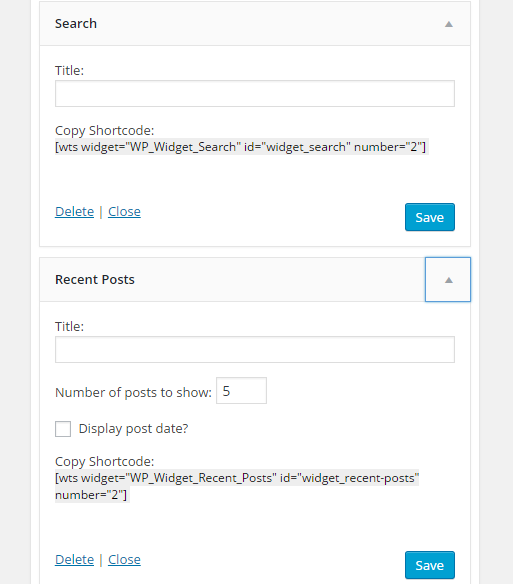The height and width of the screenshot is (584, 513).
Task: Collapse Recent Posts widget via arrow icon
Action: click(x=448, y=280)
